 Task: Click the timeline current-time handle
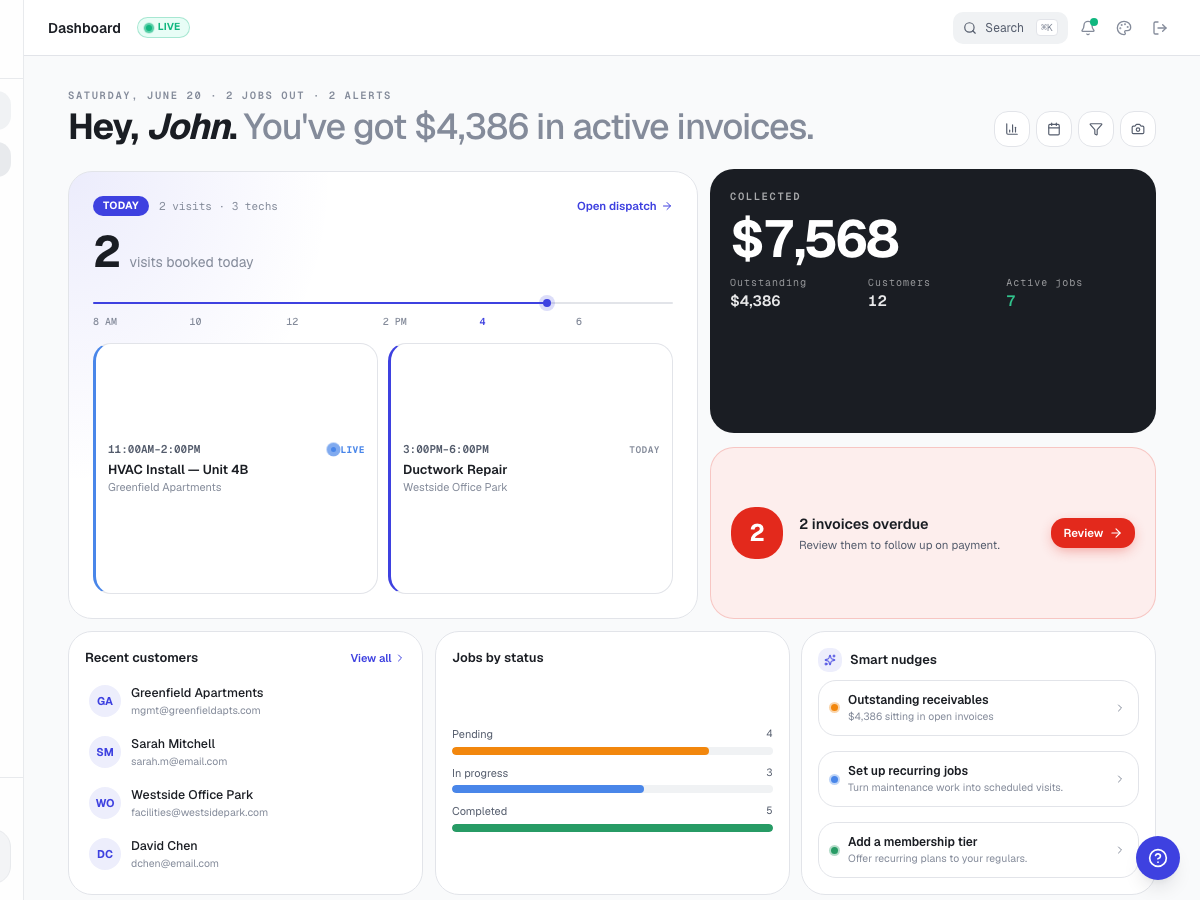pyautogui.click(x=547, y=303)
